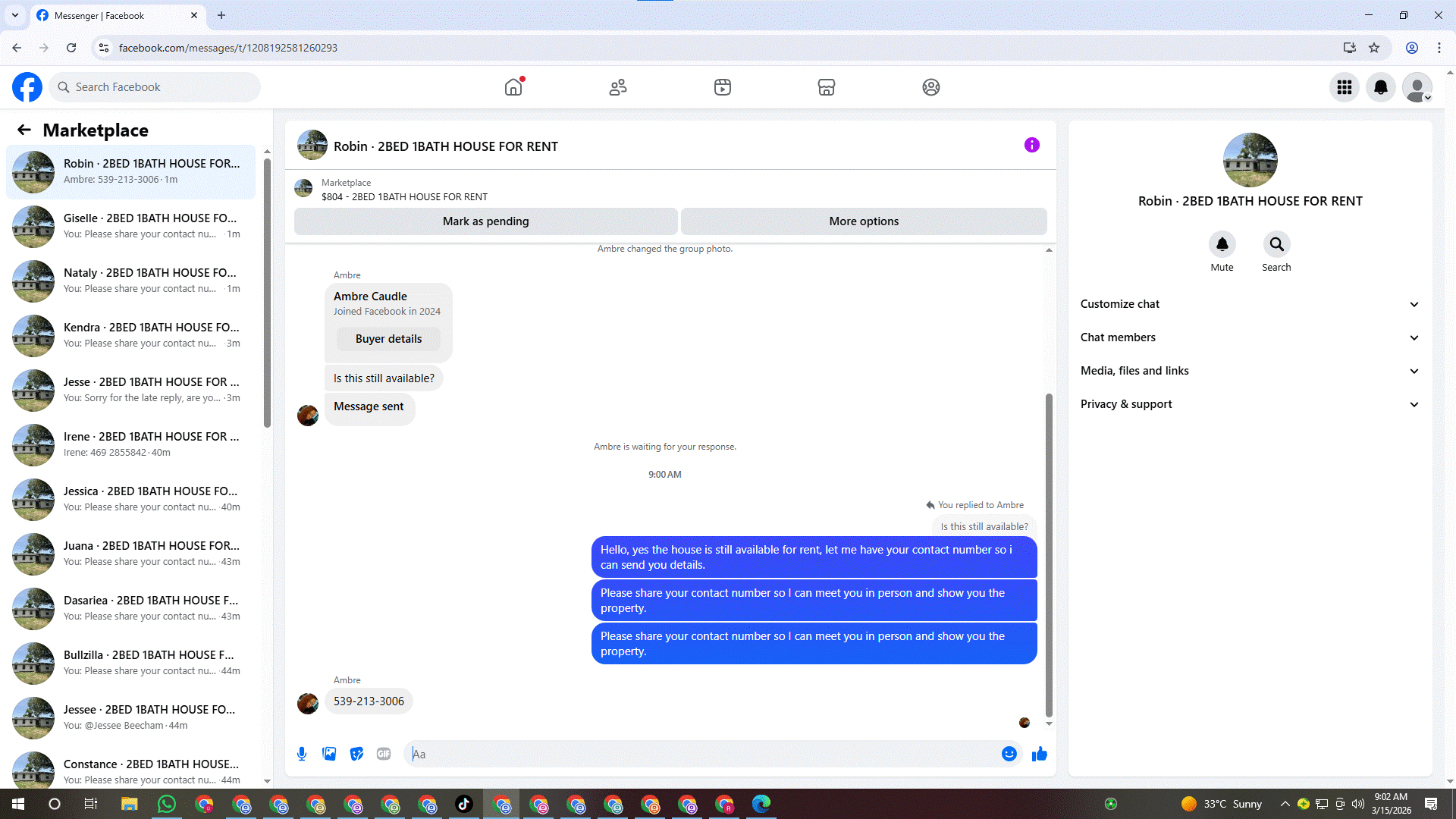Open weather widget showing 33°C Sunny
This screenshot has height=819, width=1456.
[1222, 804]
